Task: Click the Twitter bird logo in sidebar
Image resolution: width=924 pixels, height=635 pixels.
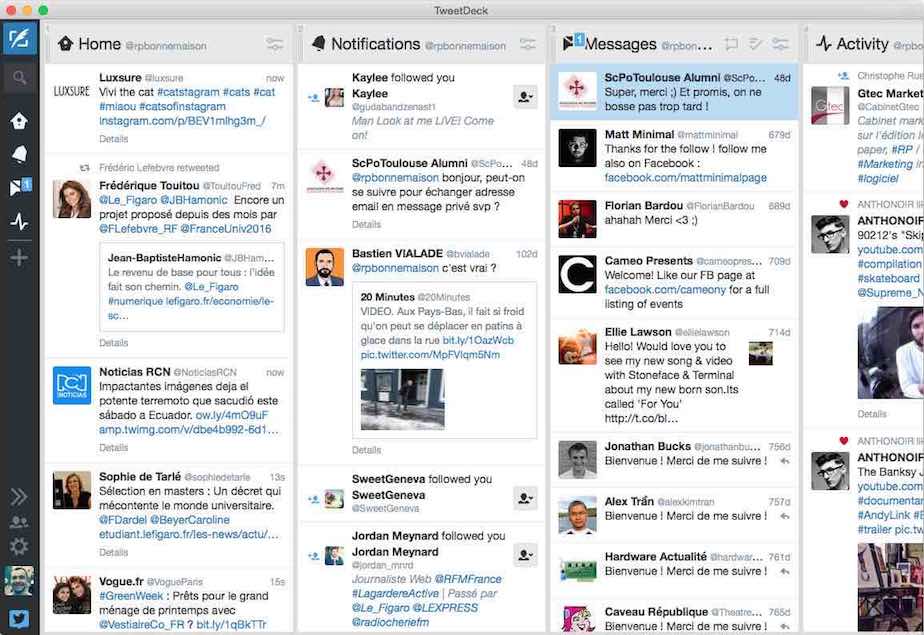Action: pyautogui.click(x=19, y=619)
